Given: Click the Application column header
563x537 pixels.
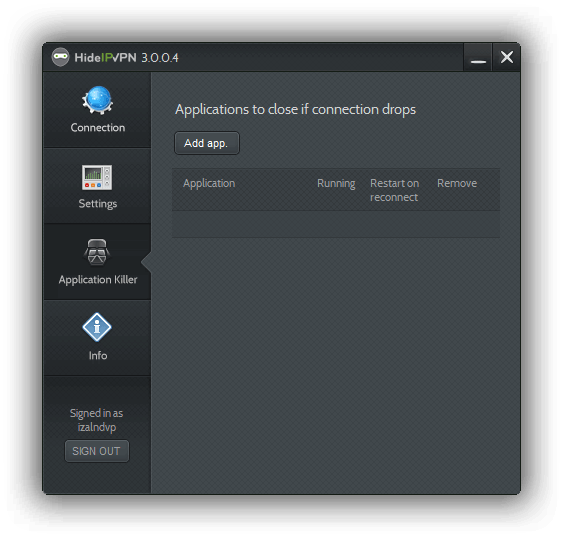Looking at the screenshot, I should click(x=209, y=183).
